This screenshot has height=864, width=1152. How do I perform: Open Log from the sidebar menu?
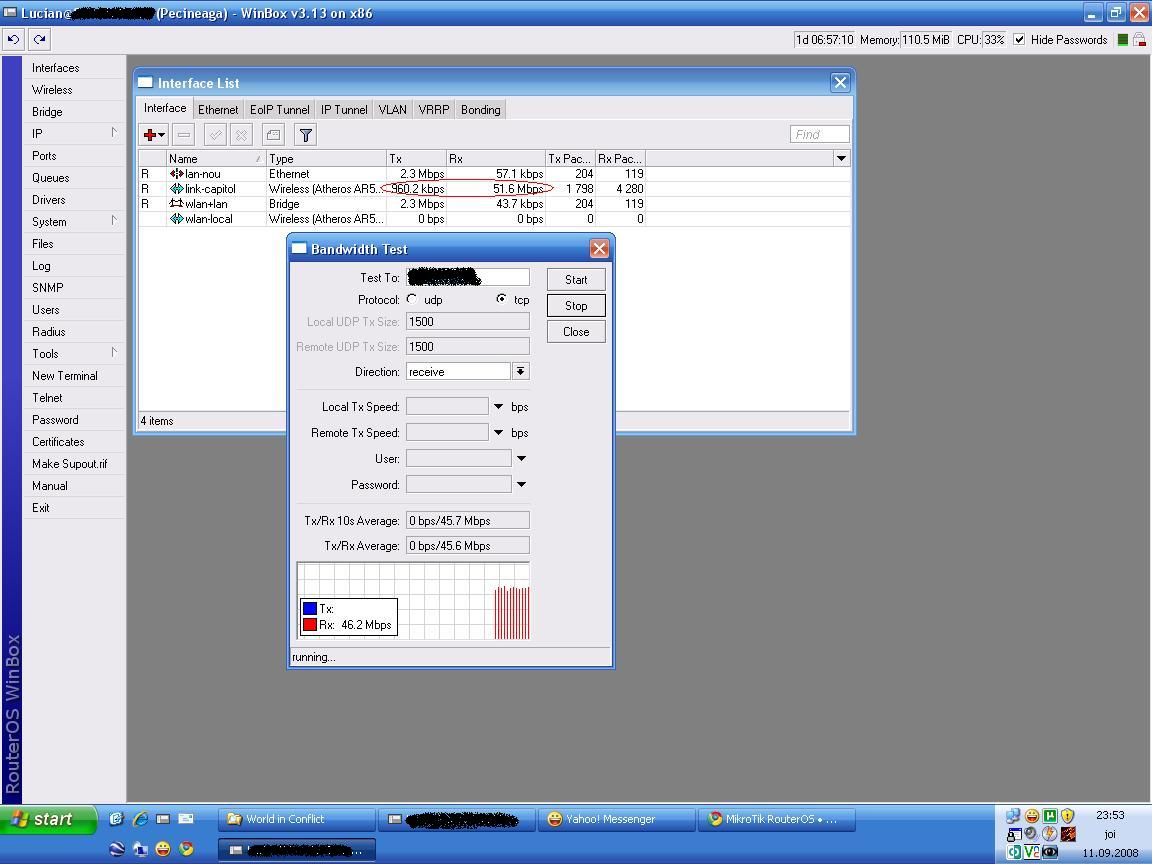click(x=41, y=266)
